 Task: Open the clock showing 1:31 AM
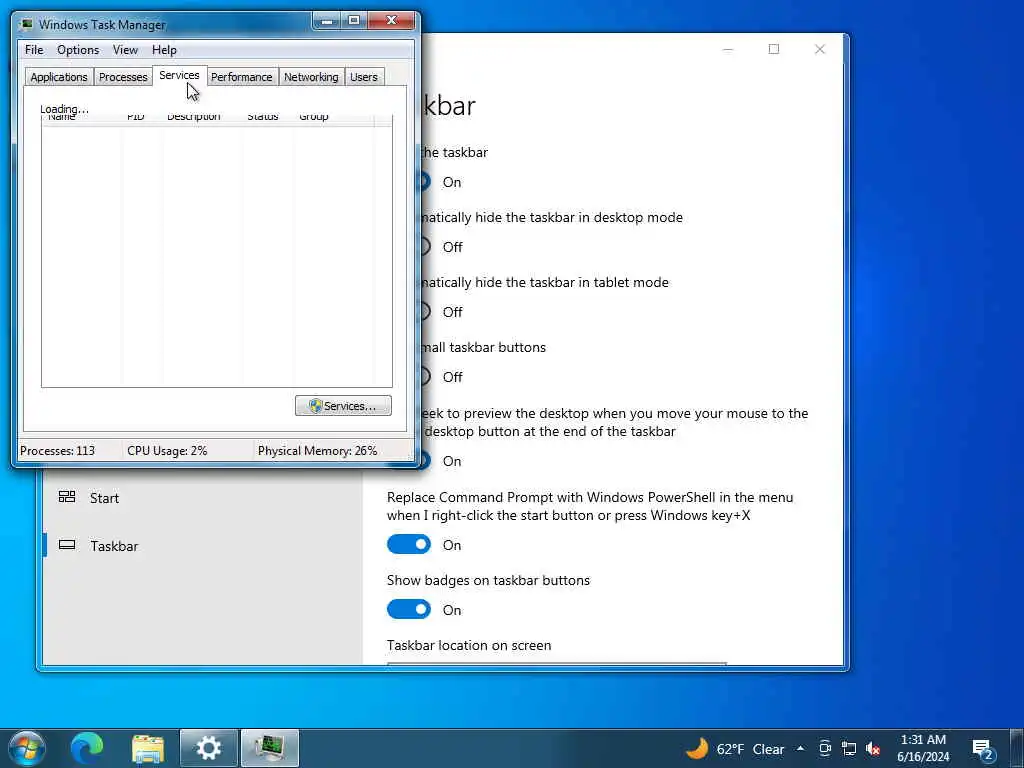[923, 748]
